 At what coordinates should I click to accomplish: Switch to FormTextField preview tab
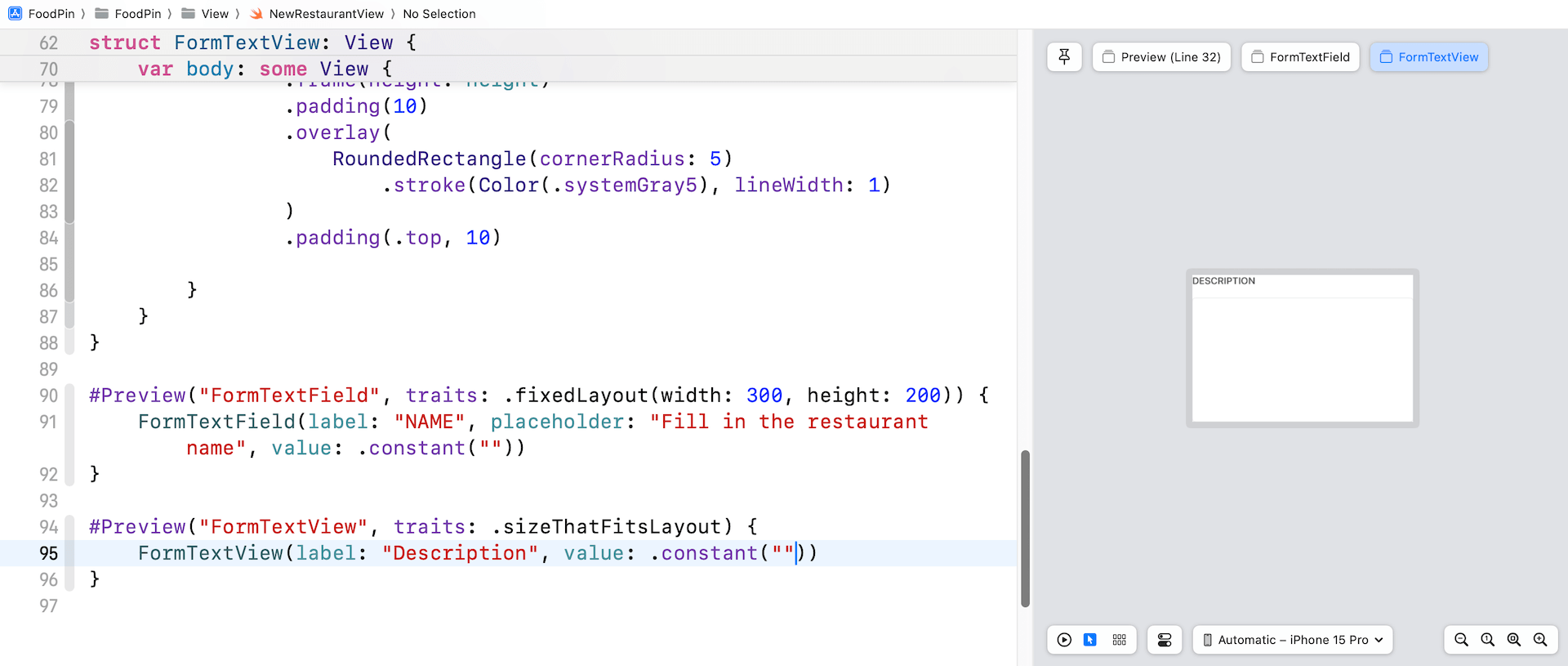point(1300,57)
